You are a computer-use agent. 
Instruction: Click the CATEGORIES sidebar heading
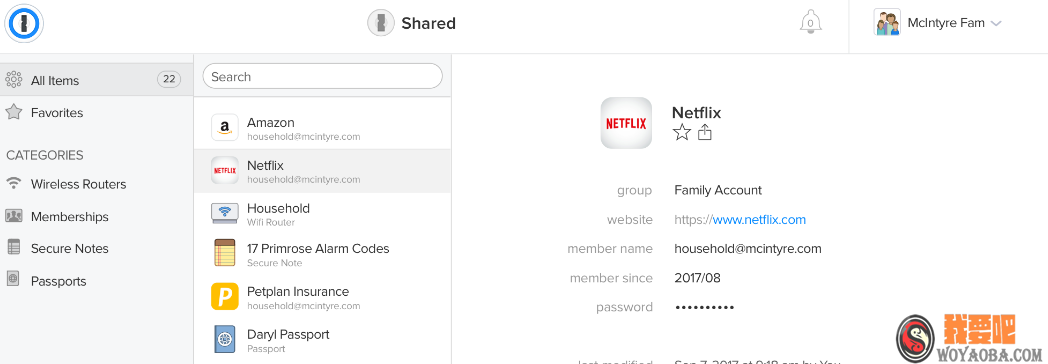tap(45, 156)
